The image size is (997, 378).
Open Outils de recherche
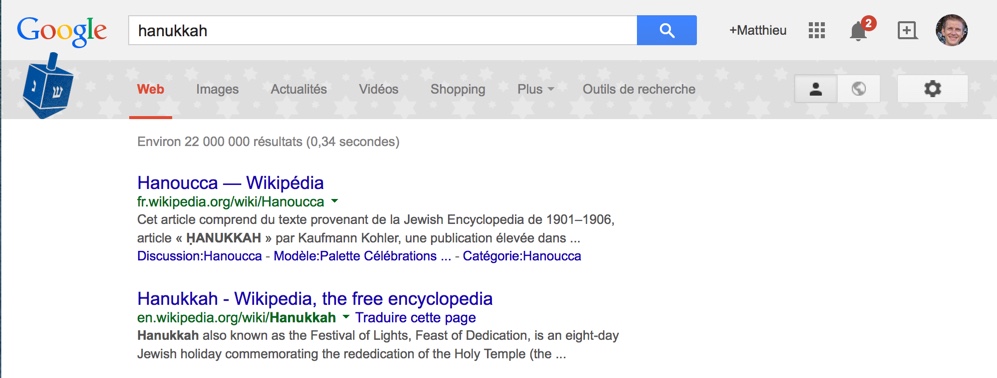point(639,90)
